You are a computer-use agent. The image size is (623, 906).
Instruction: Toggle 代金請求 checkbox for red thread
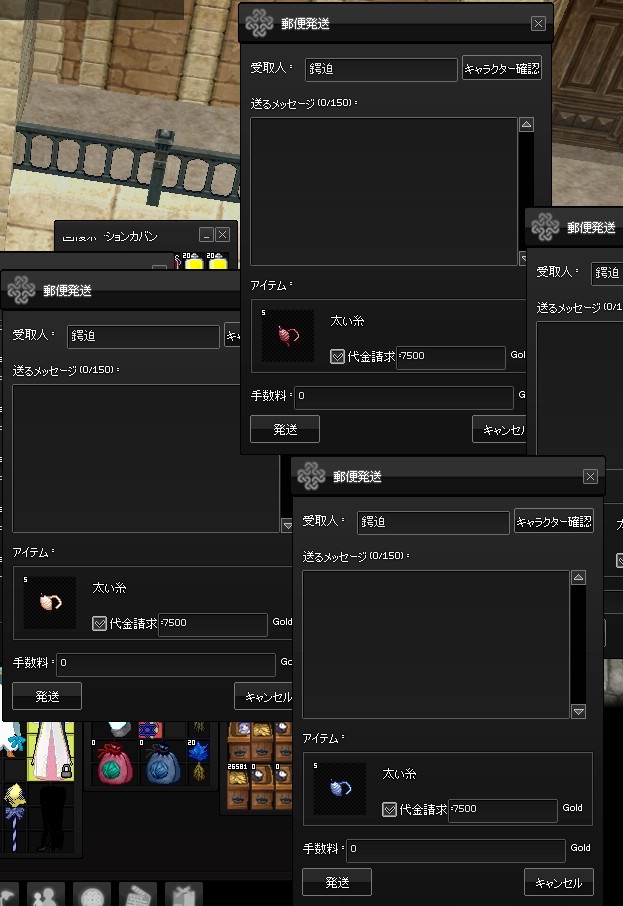337,357
